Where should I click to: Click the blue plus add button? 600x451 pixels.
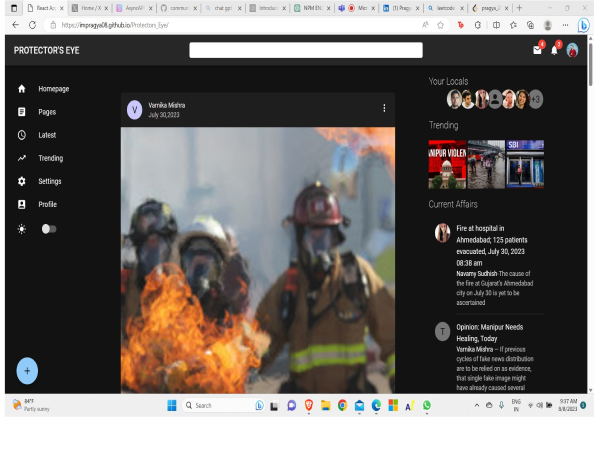pyautogui.click(x=27, y=371)
